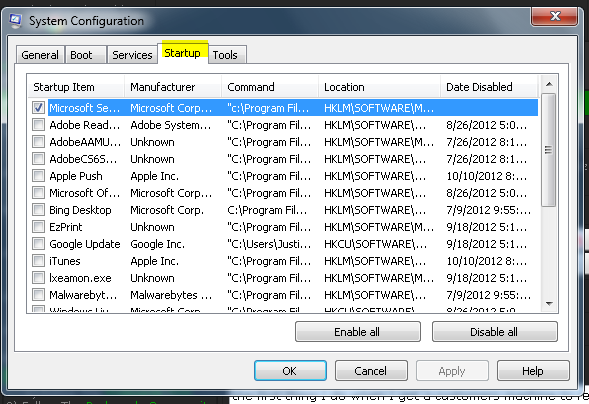Click the Disable all button
This screenshot has height=404, width=589.
click(x=494, y=332)
